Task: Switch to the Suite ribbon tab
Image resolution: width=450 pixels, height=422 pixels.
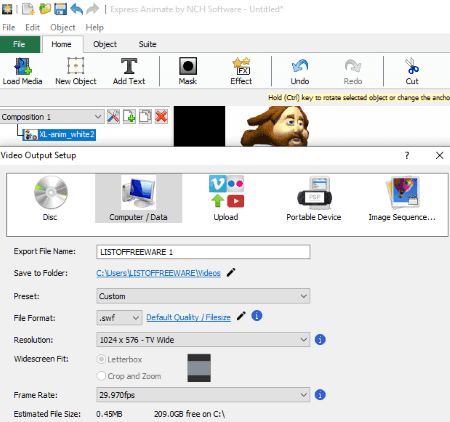Action: tap(147, 44)
